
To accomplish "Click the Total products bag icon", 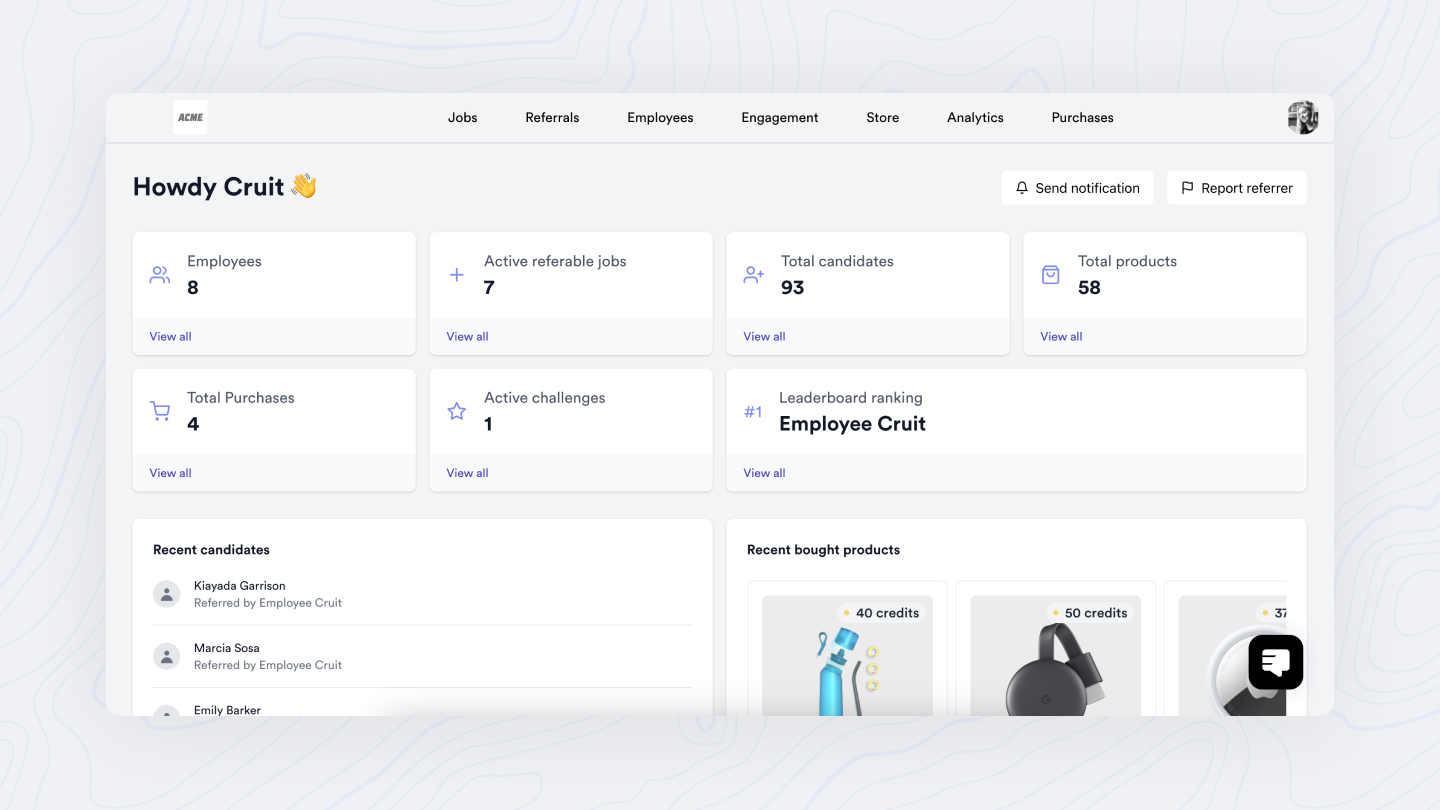I will tap(1050, 275).
